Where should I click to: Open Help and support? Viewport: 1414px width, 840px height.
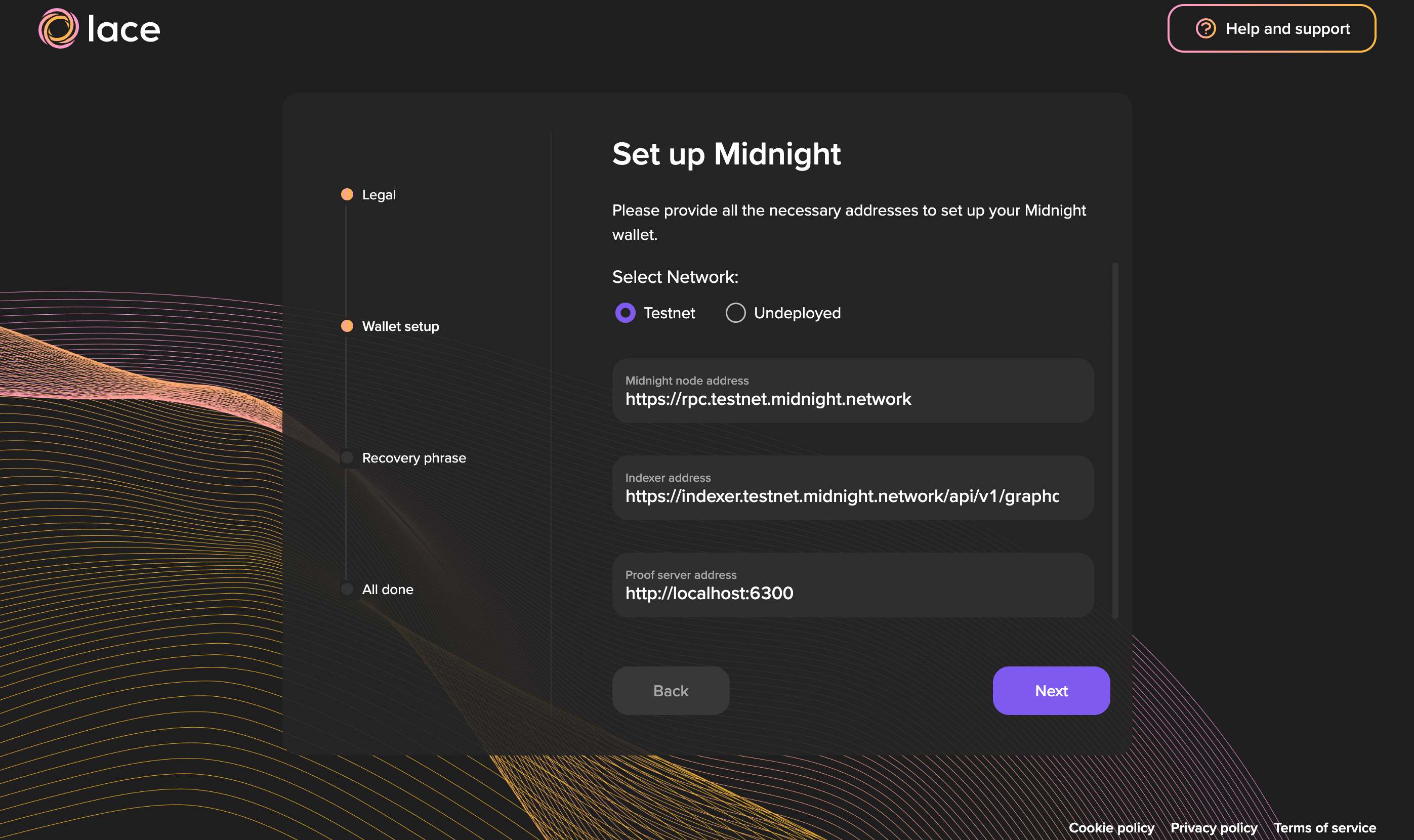[x=1271, y=28]
